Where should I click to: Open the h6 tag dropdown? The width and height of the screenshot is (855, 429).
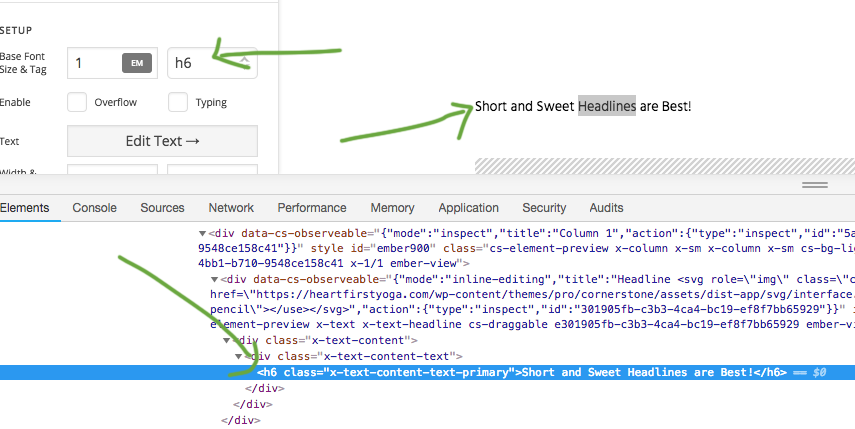tap(212, 63)
